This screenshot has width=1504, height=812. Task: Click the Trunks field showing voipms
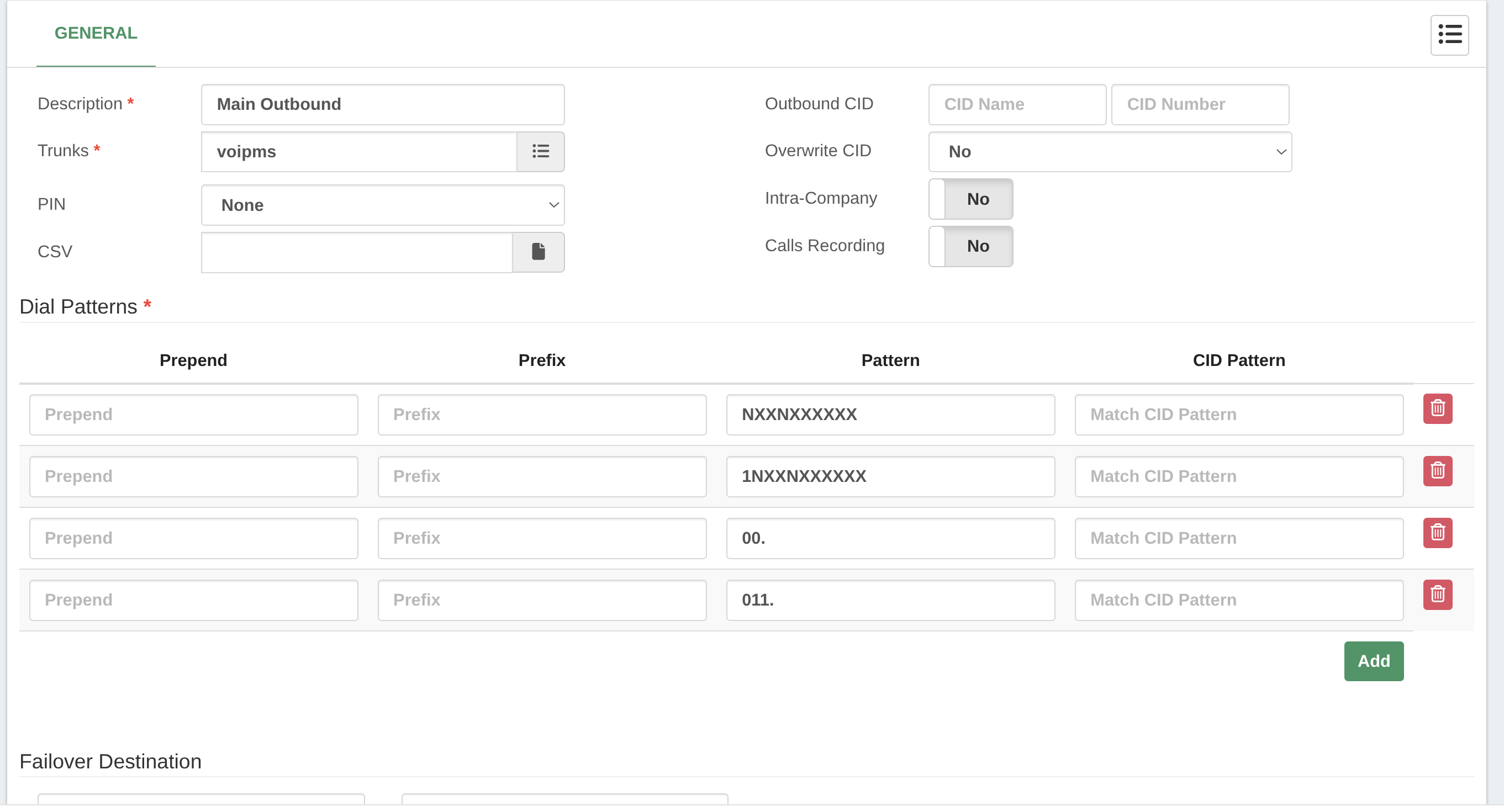tap(358, 152)
